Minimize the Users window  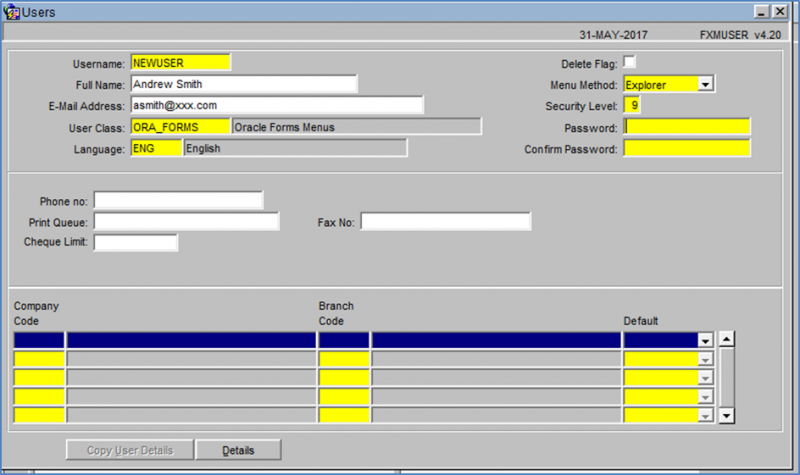[x=761, y=12]
